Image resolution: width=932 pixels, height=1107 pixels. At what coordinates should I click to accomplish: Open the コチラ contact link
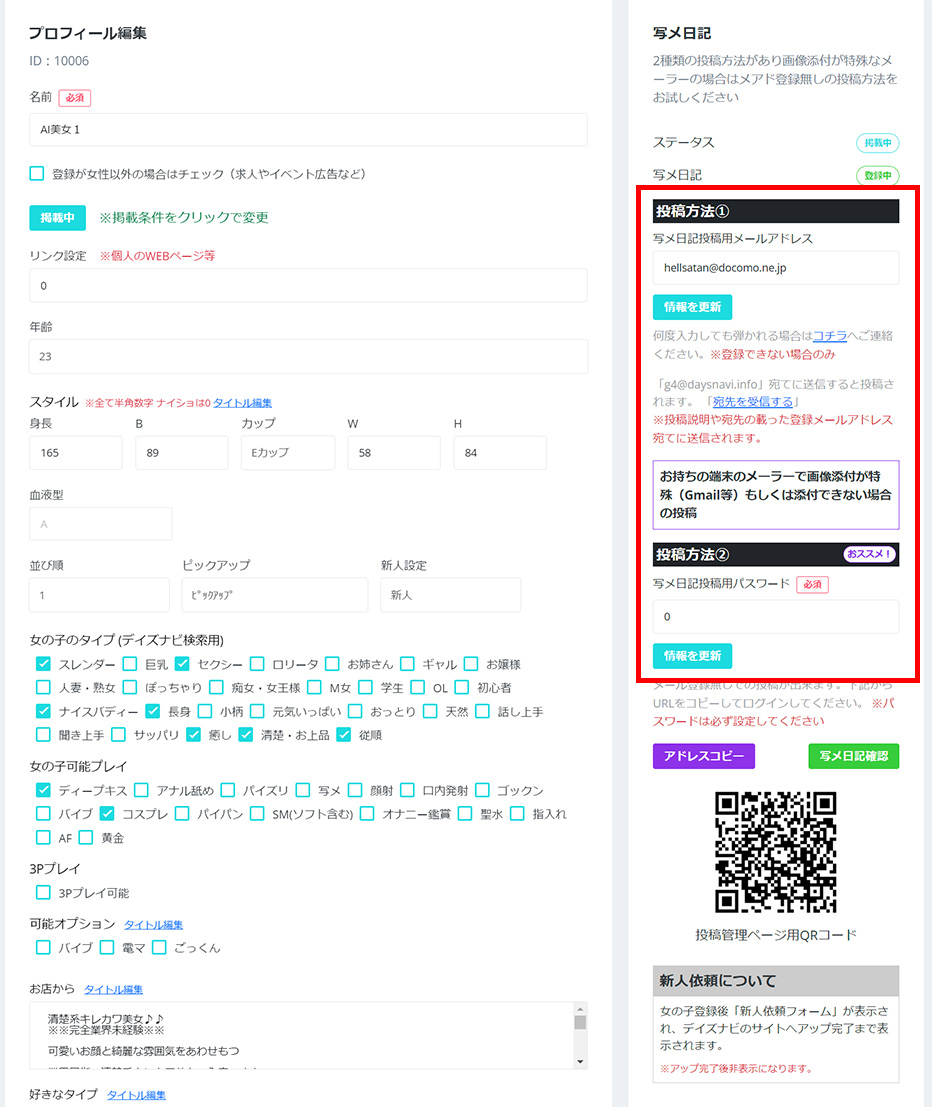pyautogui.click(x=830, y=336)
